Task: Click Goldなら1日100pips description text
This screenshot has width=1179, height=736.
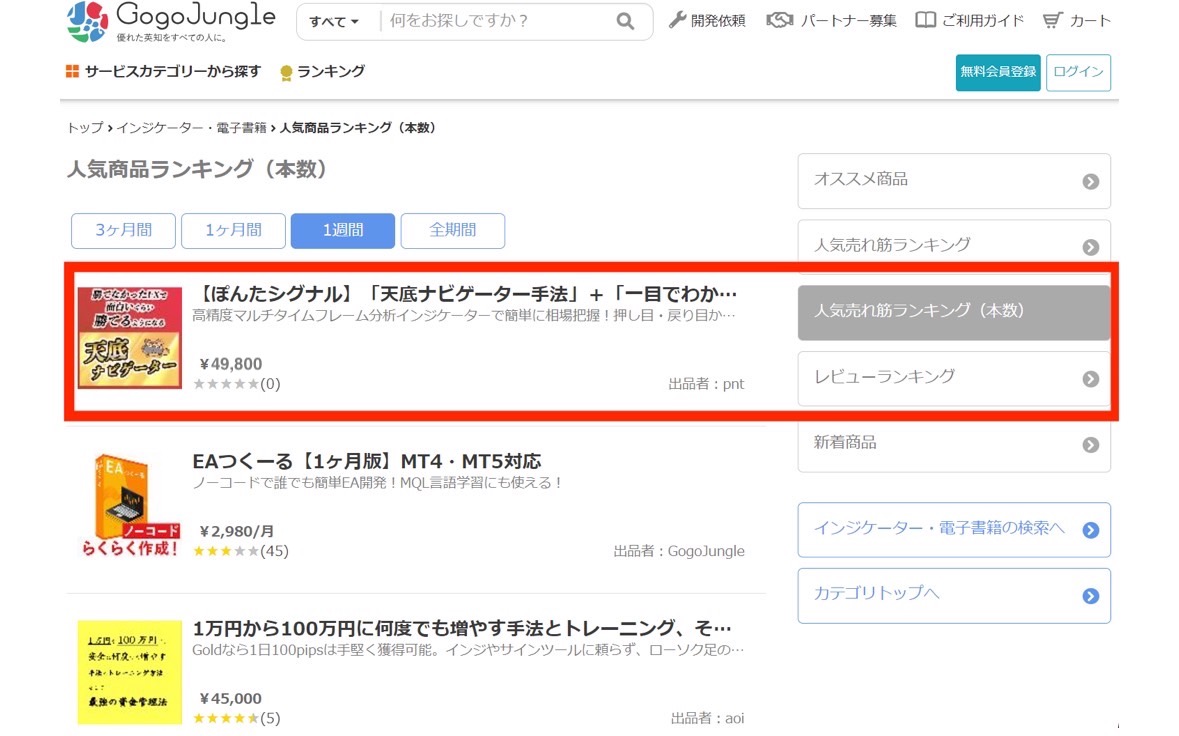Action: 468,650
